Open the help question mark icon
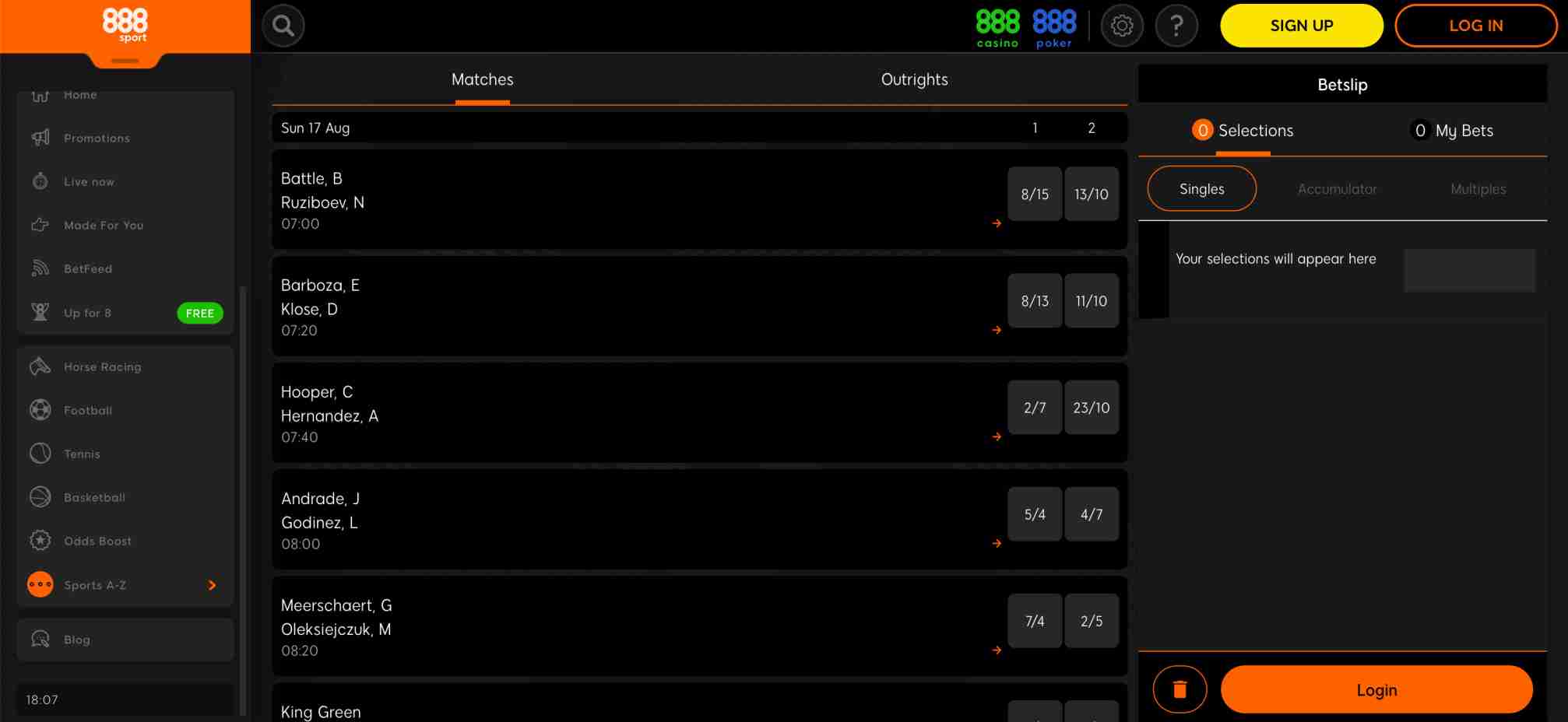 point(1176,26)
